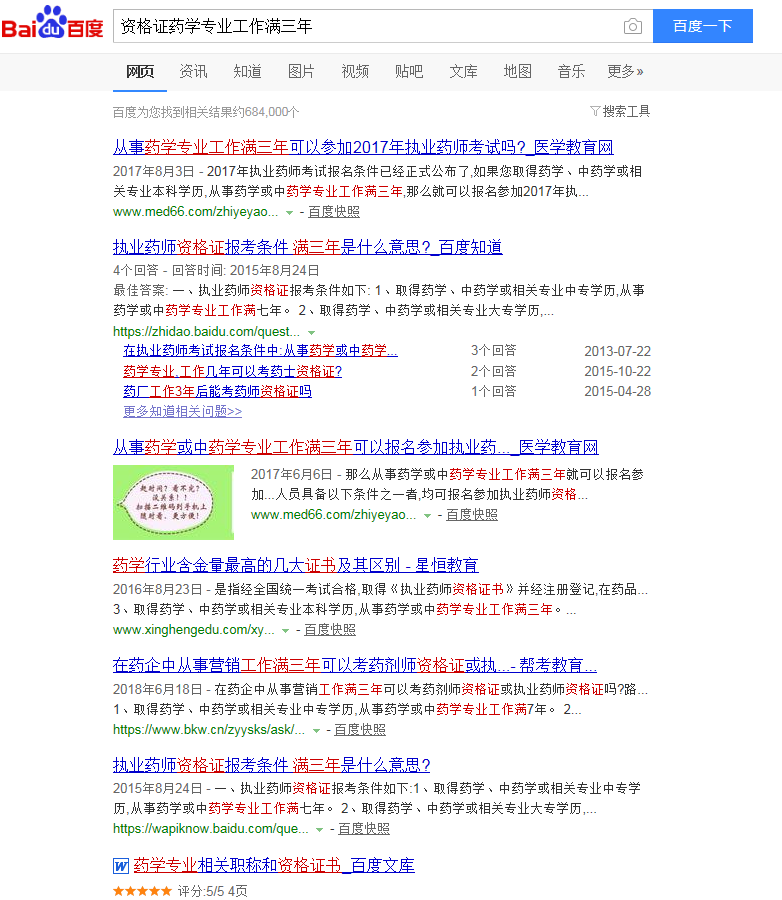Open sub-link 药学专业,工作几年可以考药士资格证?
Viewport: 782px width, 900px height.
click(x=233, y=371)
